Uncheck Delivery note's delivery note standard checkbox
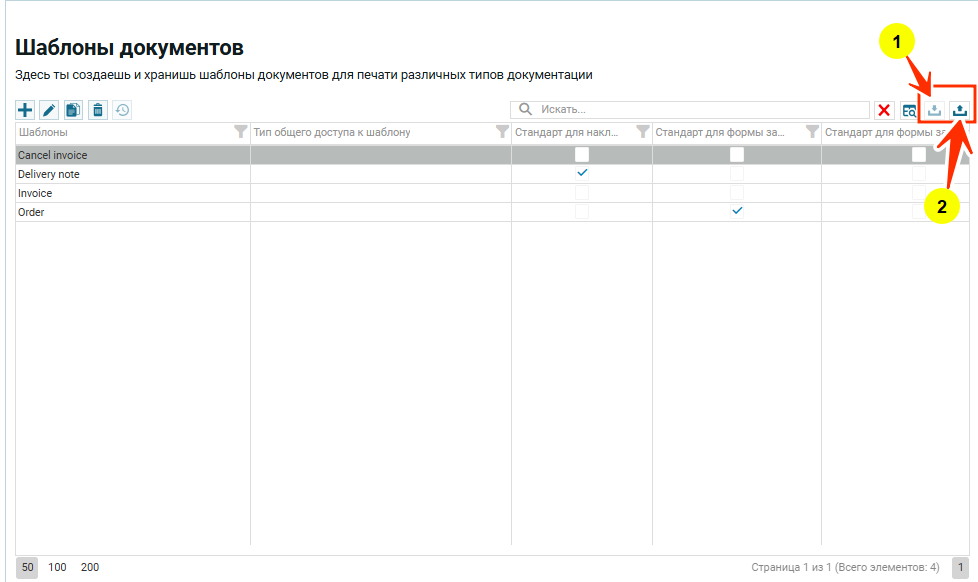Image resolution: width=978 pixels, height=582 pixels. pyautogui.click(x=582, y=173)
